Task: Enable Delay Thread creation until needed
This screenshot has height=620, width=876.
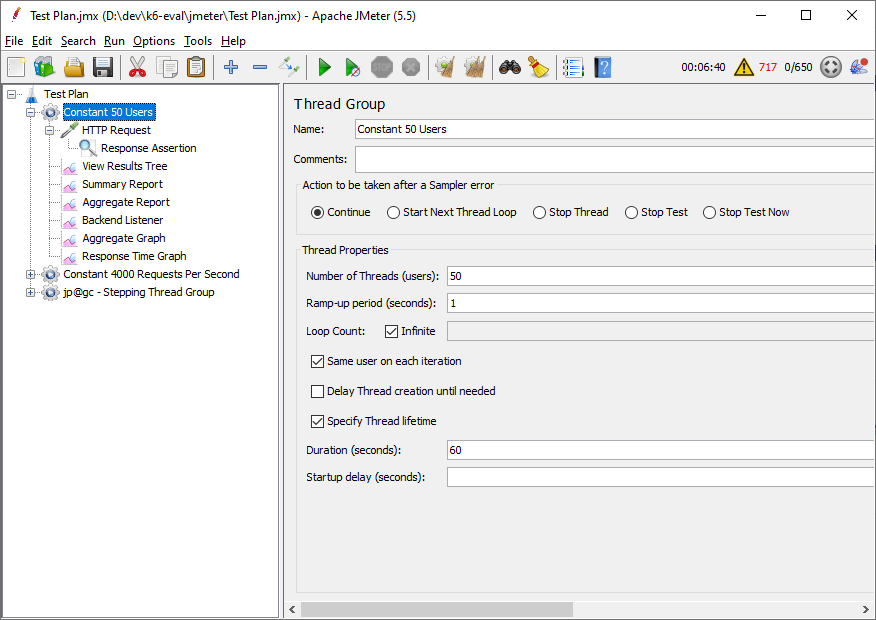Action: [x=317, y=392]
